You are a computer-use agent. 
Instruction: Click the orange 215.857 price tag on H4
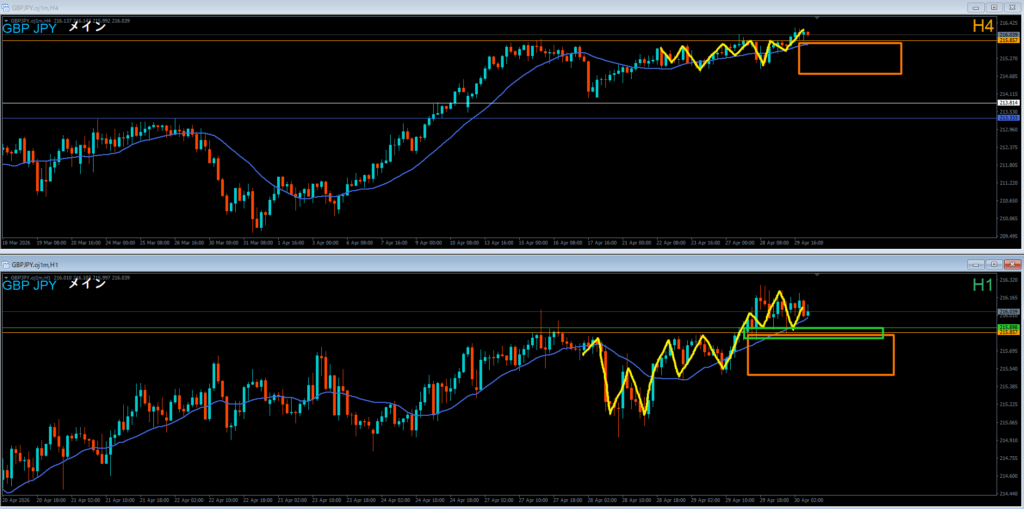coord(1008,41)
